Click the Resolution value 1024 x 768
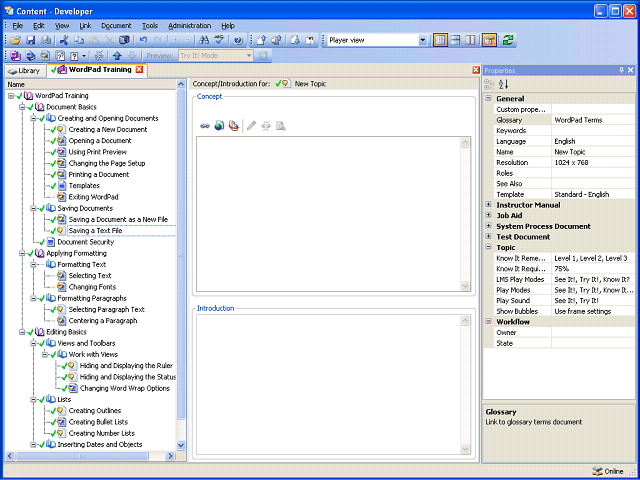Image resolution: width=640 pixels, height=480 pixels. (x=571, y=162)
